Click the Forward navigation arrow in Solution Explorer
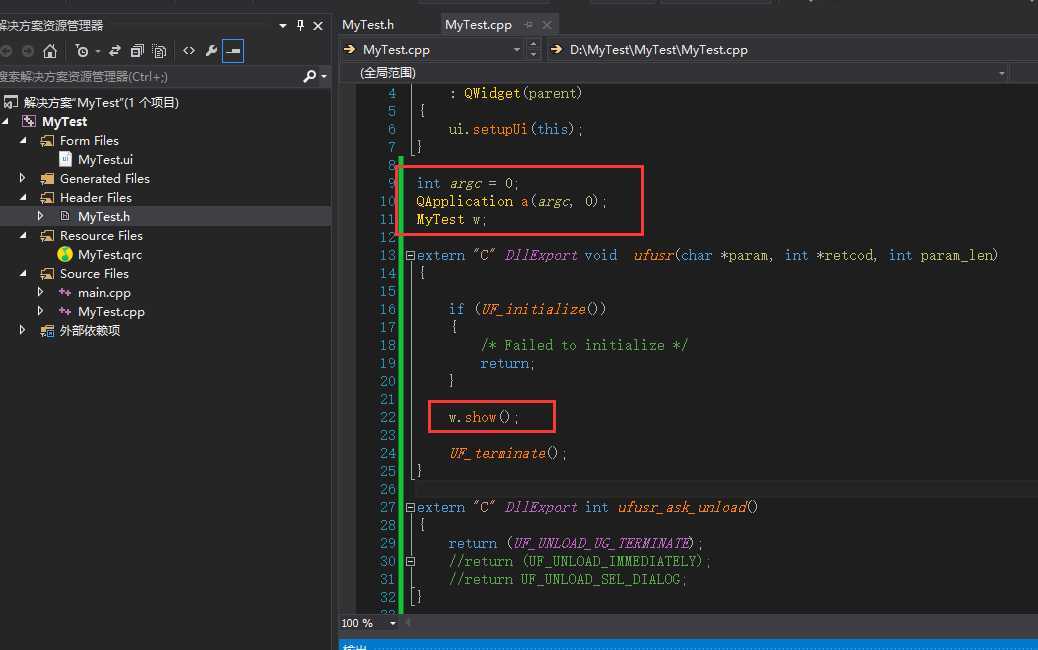Screen dimensions: 1038x650 pyautogui.click(x=28, y=51)
